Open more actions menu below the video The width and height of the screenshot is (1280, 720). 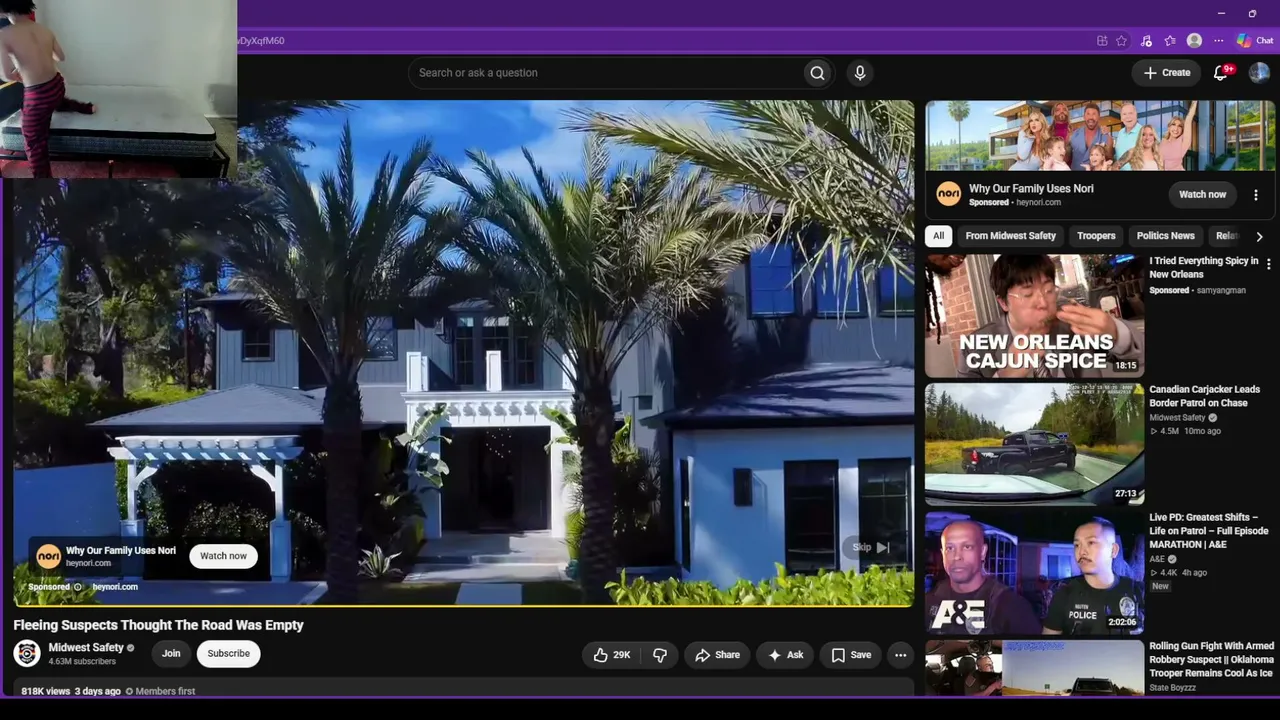[x=900, y=655]
